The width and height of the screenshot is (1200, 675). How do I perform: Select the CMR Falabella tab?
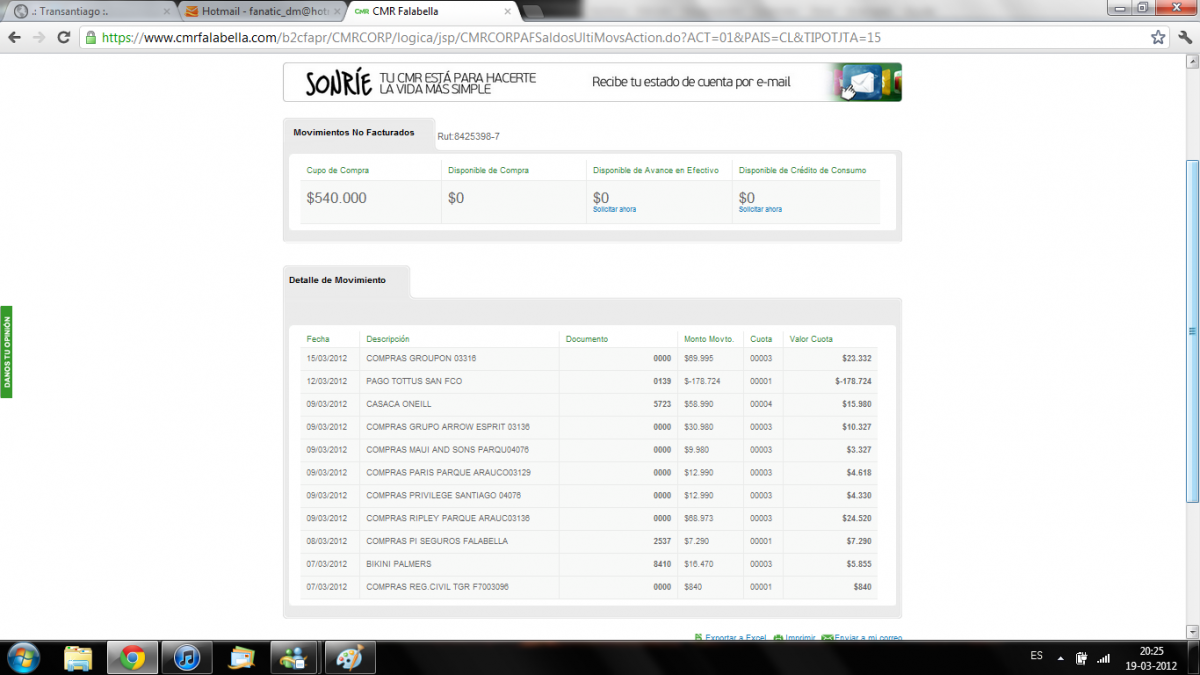coord(434,12)
